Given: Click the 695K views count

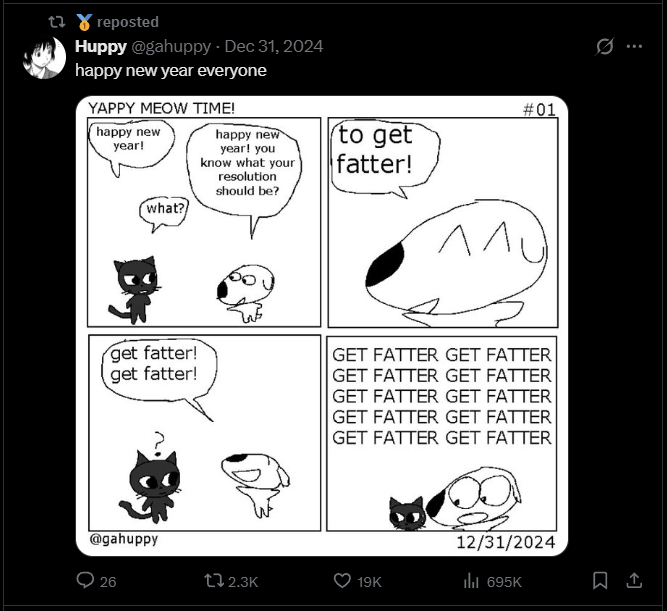Looking at the screenshot, I should click(x=504, y=582).
